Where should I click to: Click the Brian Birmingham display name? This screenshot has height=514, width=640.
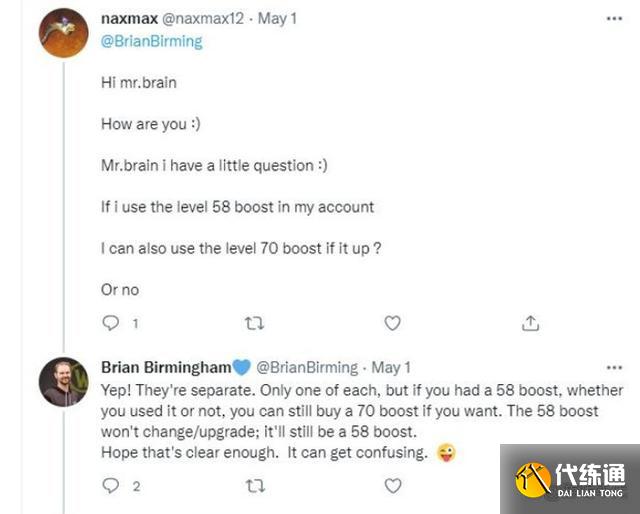(165, 367)
